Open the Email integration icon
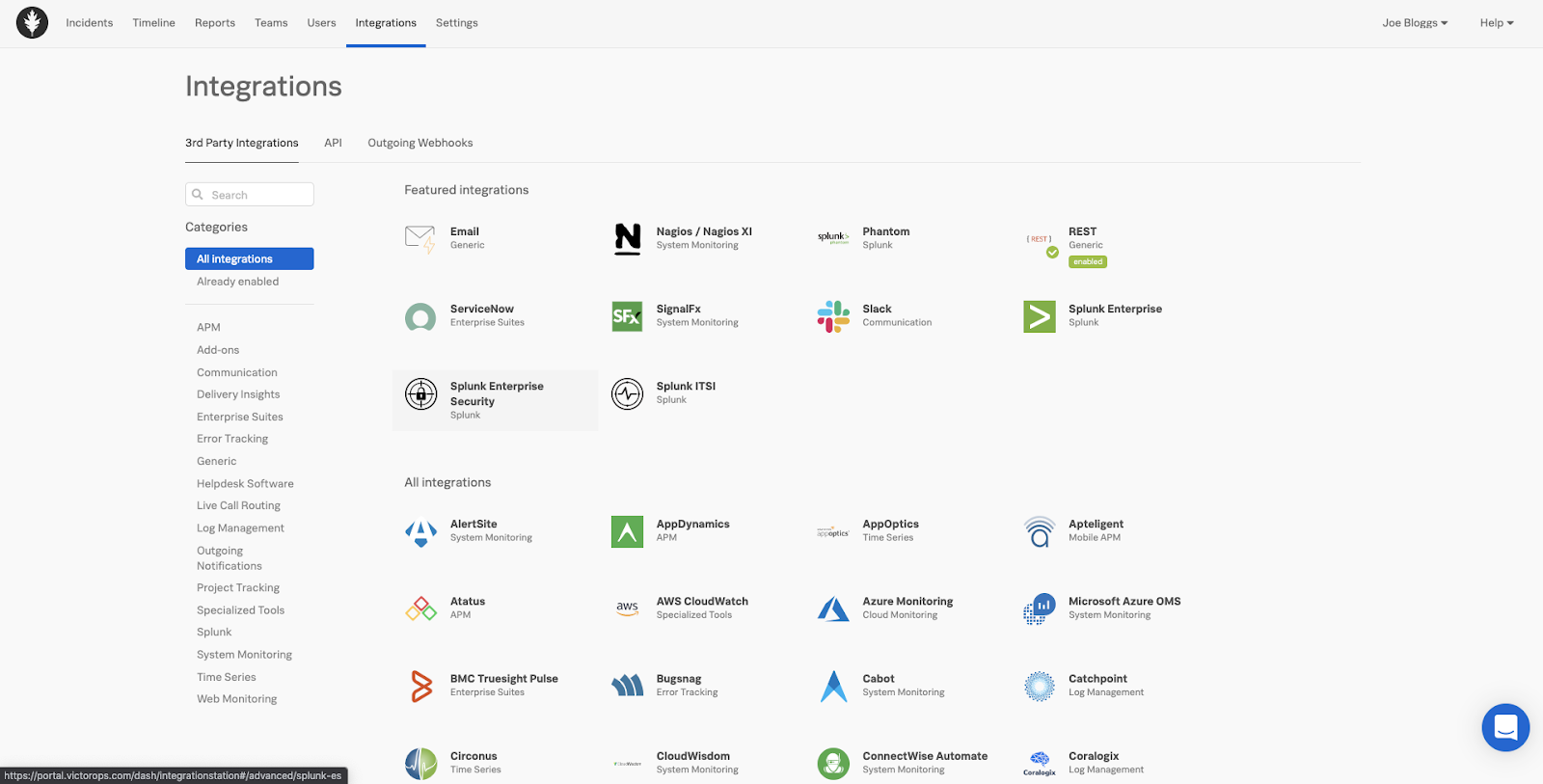Image resolution: width=1543 pixels, height=784 pixels. (x=420, y=238)
